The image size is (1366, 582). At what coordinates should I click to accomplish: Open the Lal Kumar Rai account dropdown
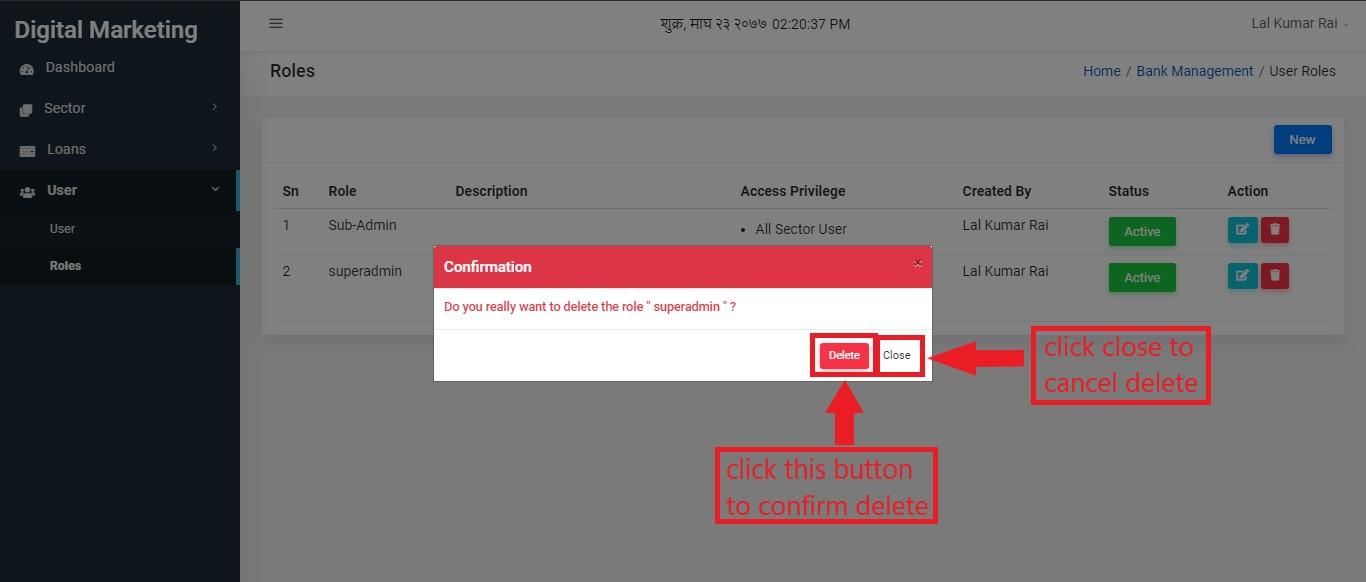tap(1299, 23)
